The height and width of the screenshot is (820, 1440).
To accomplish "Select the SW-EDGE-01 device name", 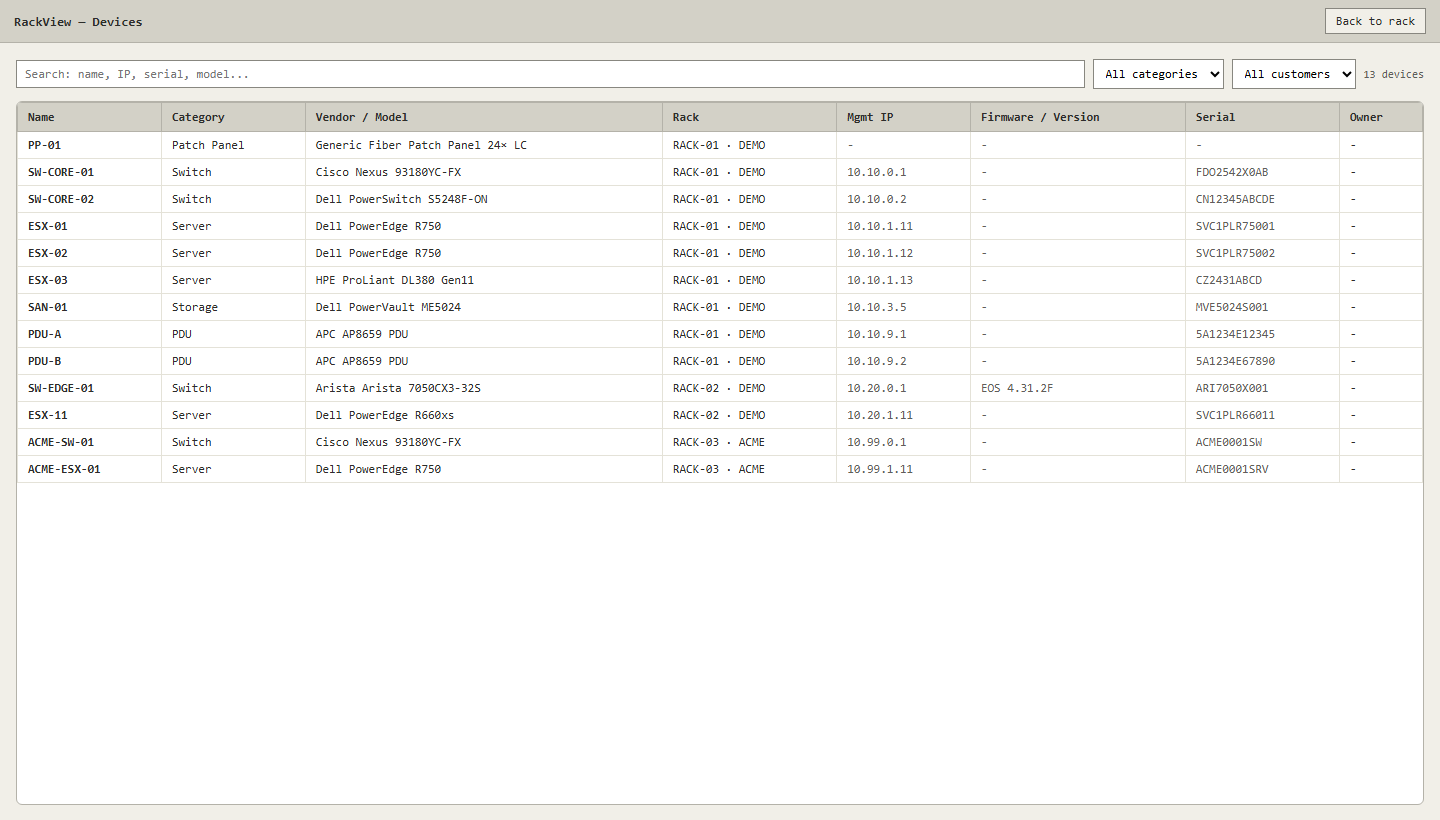I will pos(61,388).
